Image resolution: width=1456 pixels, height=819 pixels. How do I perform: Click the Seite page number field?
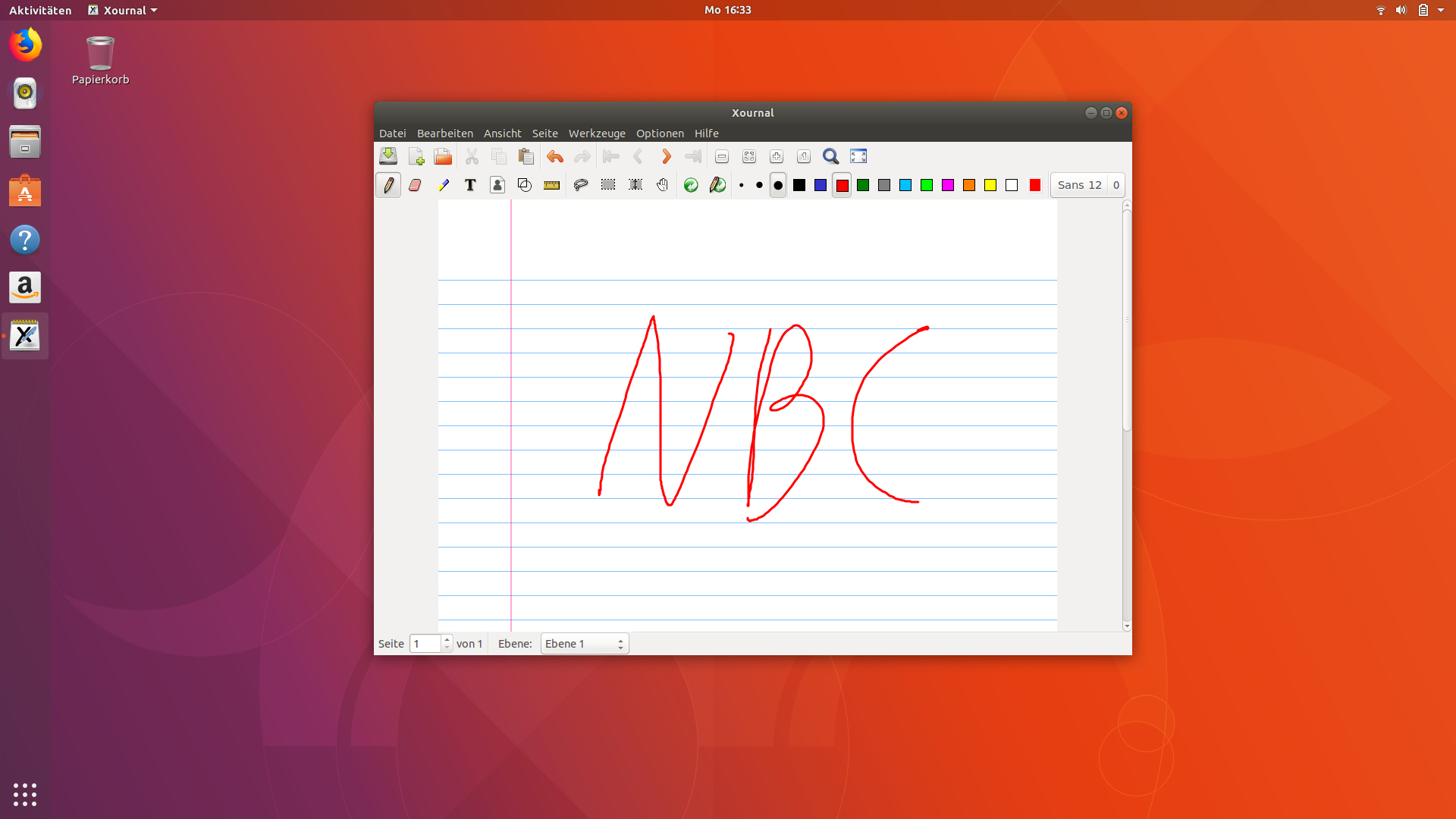click(425, 644)
